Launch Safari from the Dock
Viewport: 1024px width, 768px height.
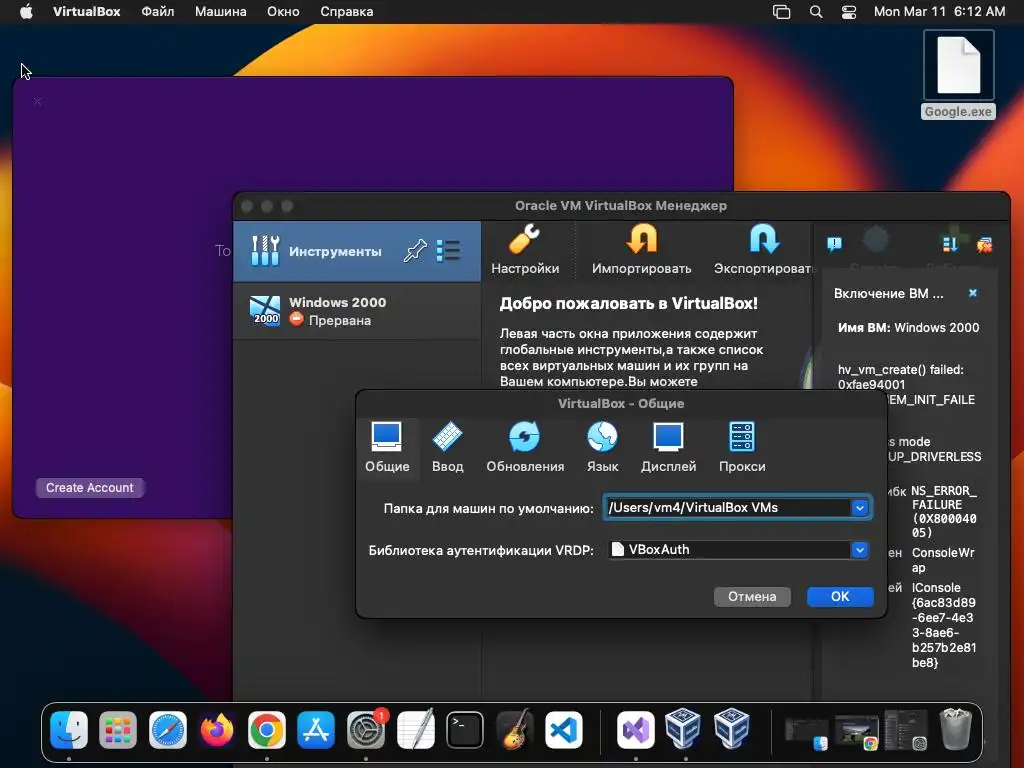[x=168, y=729]
